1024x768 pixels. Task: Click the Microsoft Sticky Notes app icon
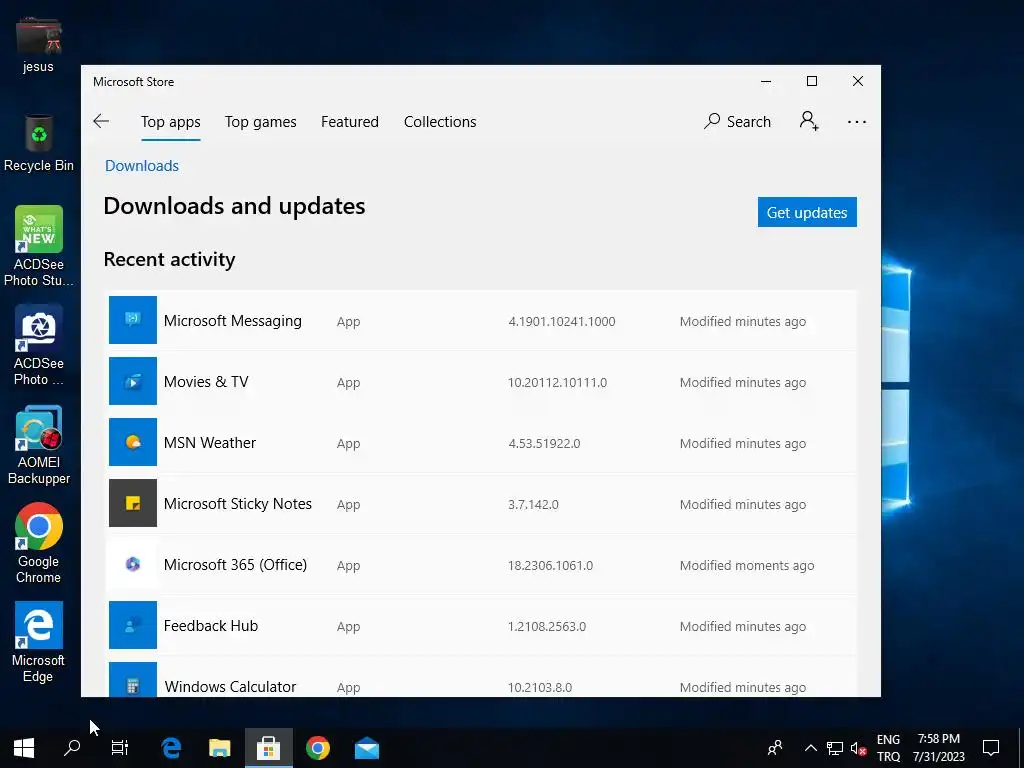click(133, 503)
